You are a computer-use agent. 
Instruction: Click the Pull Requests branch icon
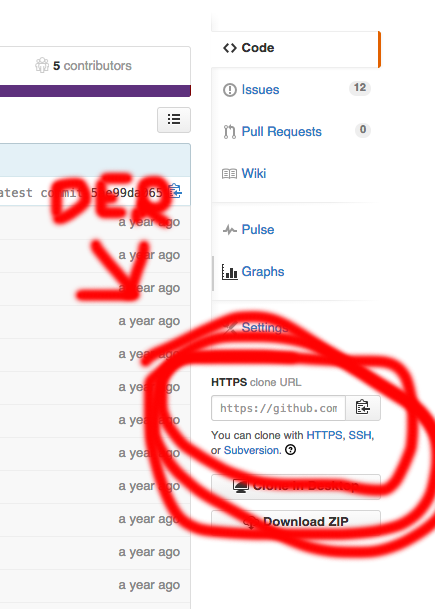tap(230, 132)
